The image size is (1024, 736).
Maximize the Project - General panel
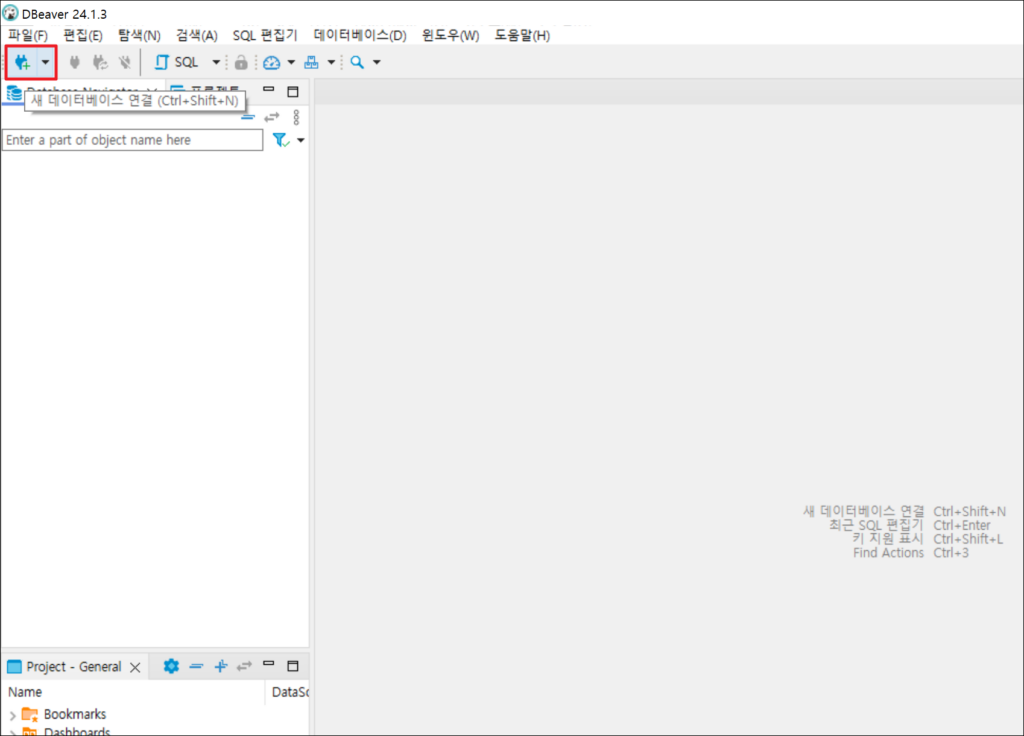(293, 666)
